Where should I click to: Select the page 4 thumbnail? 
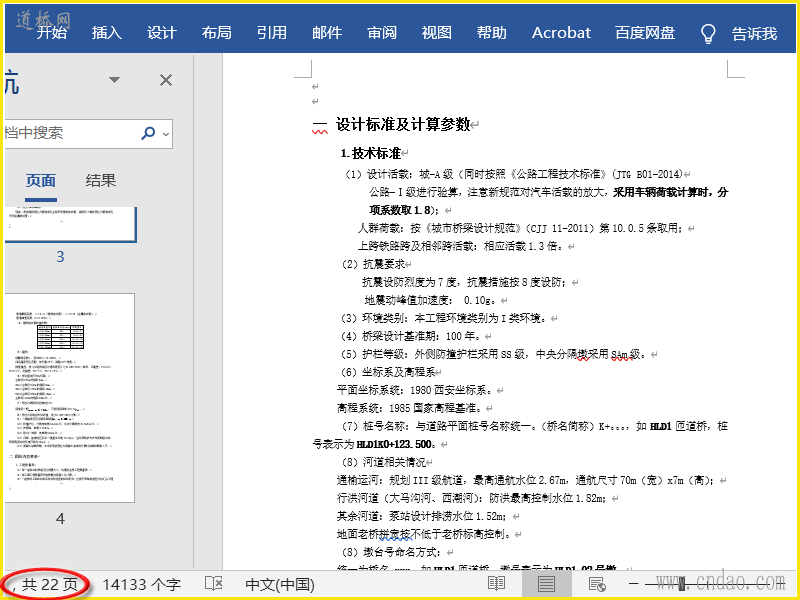tap(68, 397)
